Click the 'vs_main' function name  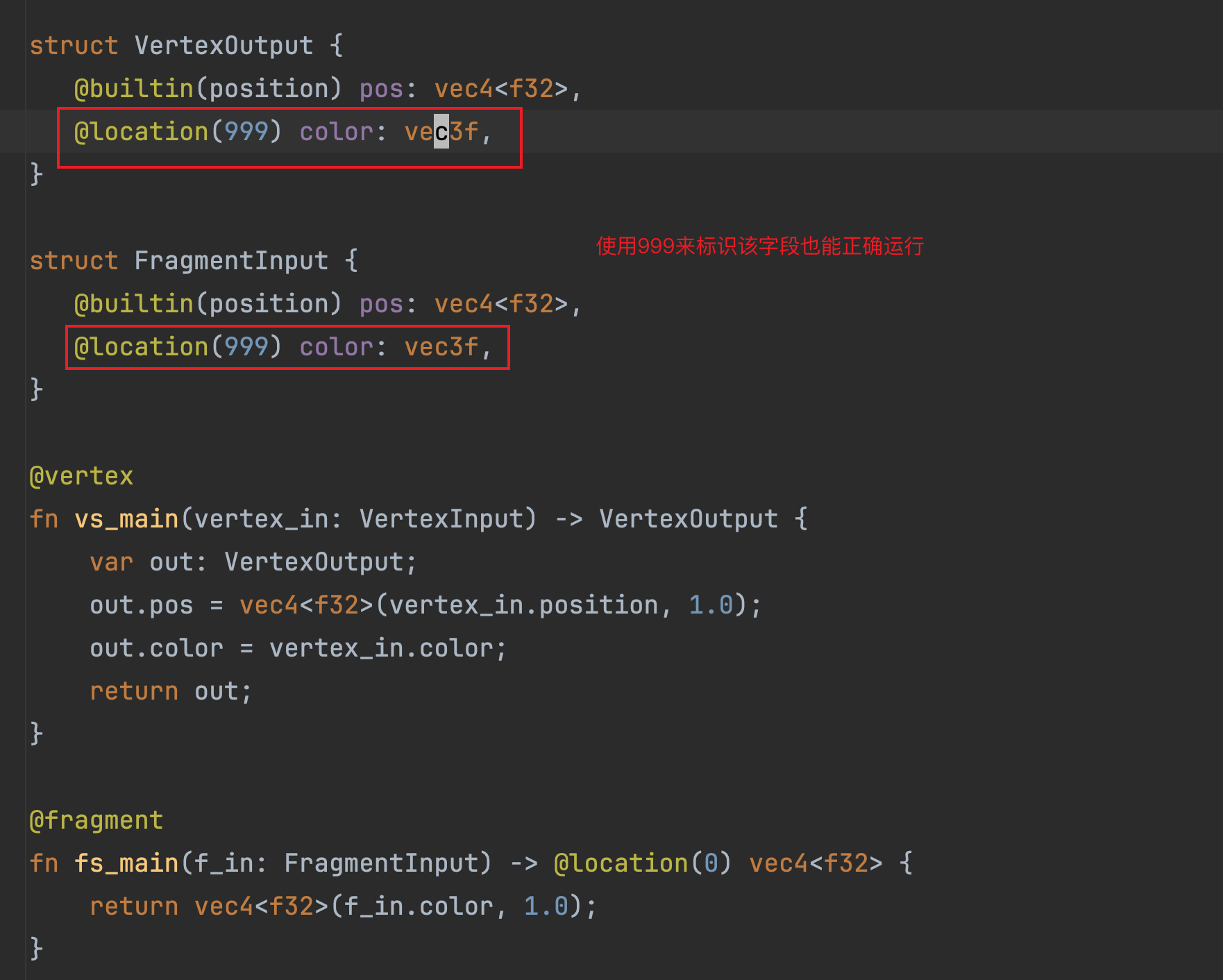127,519
